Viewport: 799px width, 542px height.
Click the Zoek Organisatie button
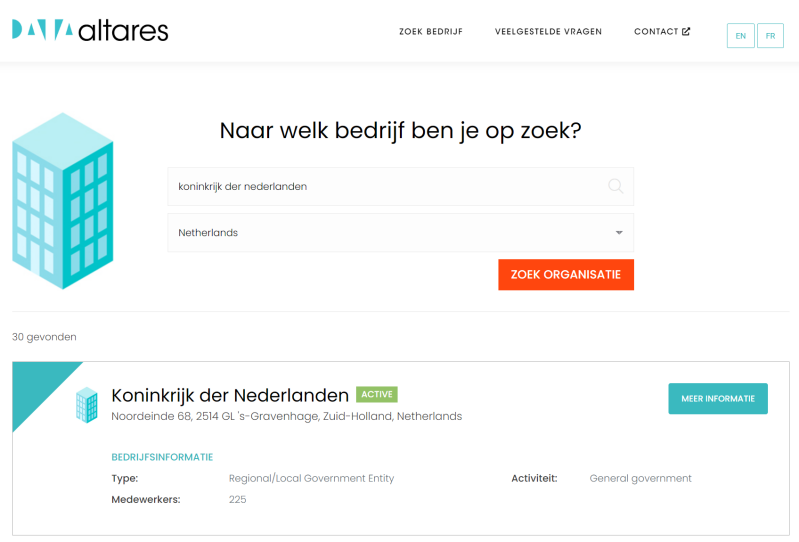coord(566,275)
